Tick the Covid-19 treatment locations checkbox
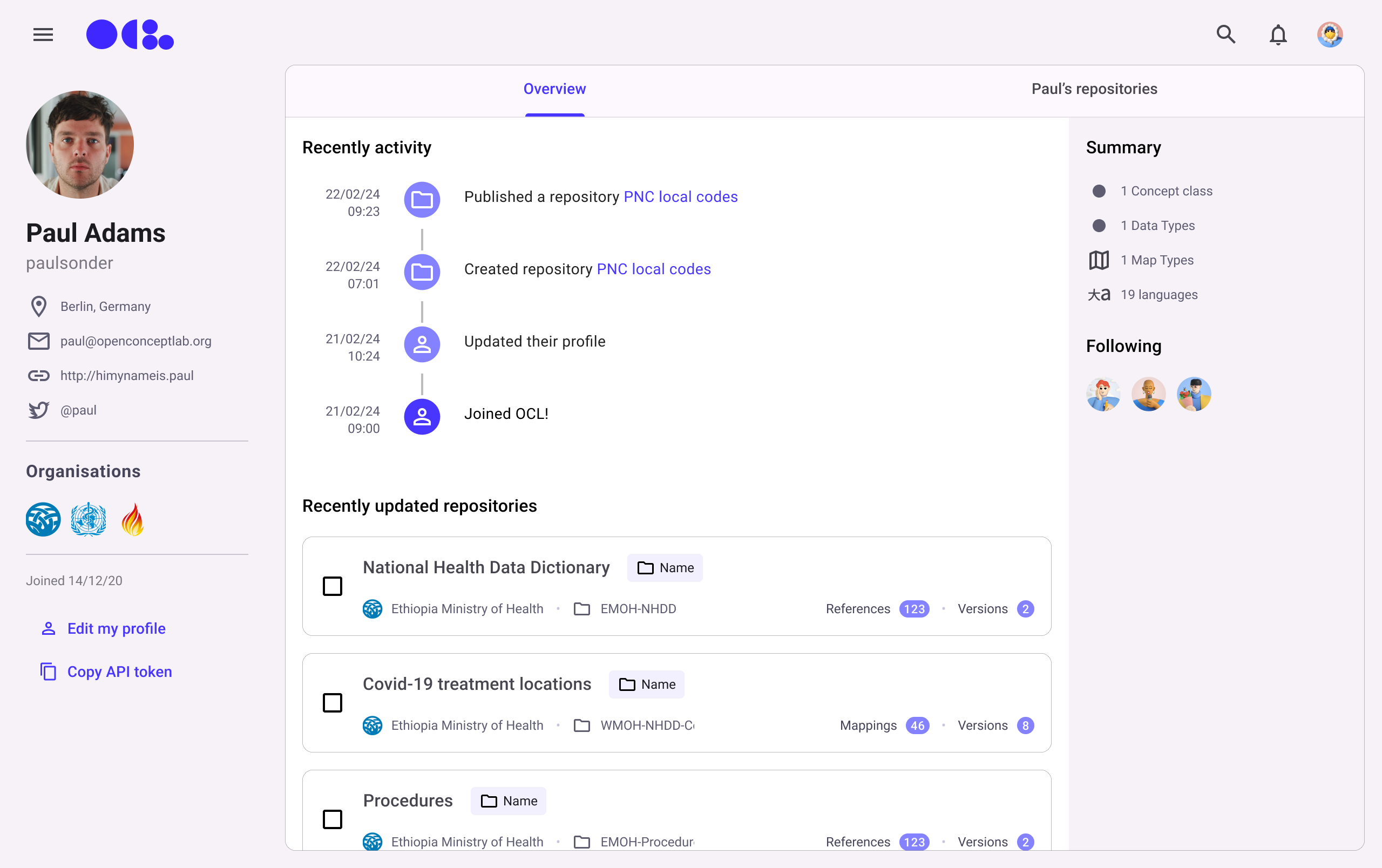 [x=333, y=703]
